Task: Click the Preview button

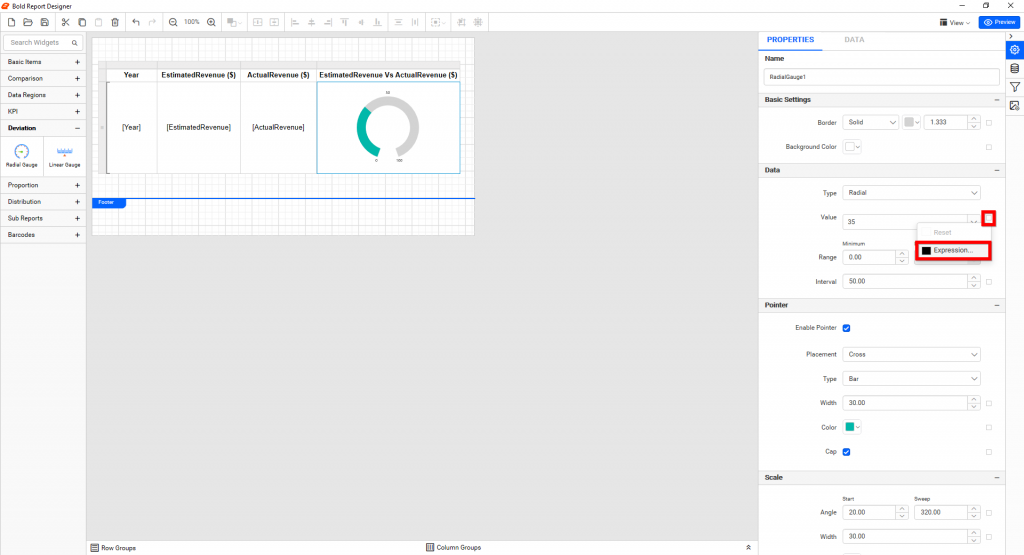Action: [999, 22]
